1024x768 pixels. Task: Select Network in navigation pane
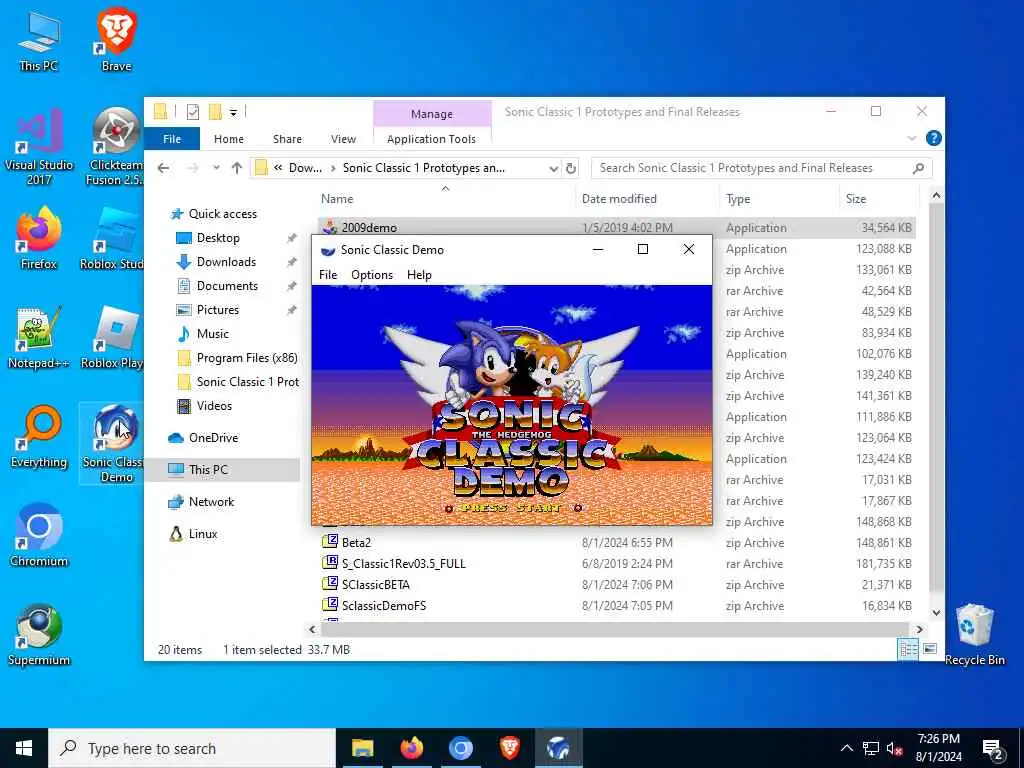pos(211,502)
